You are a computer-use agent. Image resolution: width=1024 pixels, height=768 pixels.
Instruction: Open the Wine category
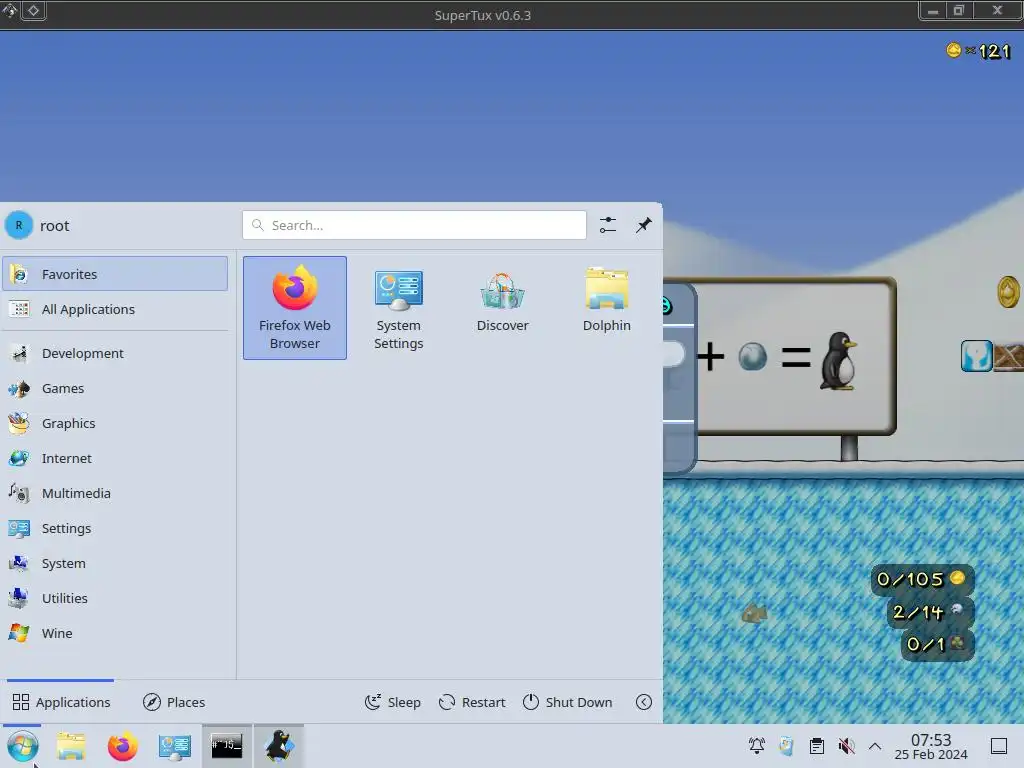(115, 633)
